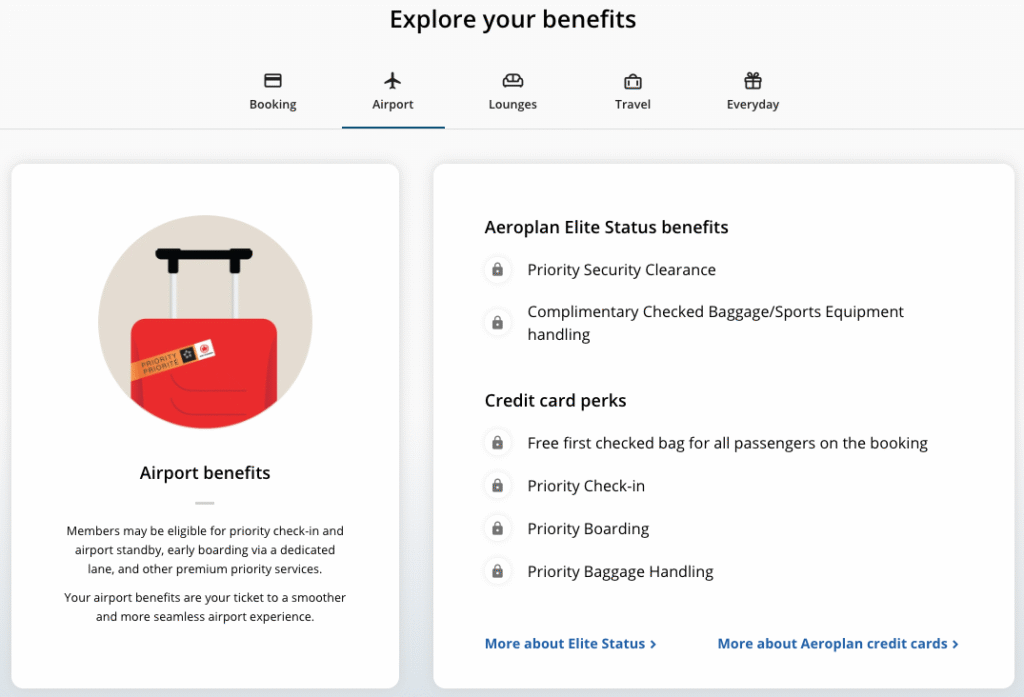Viewport: 1024px width, 697px height.
Task: Click the Airport airplane icon
Action: coord(392,80)
